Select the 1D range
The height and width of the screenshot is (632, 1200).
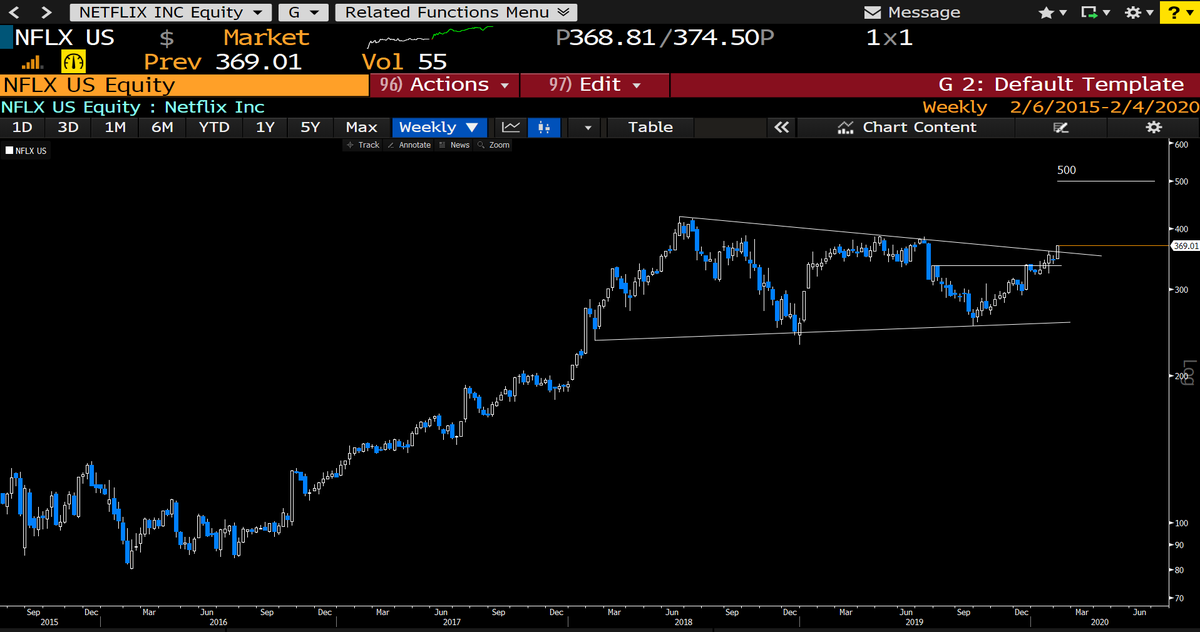[x=21, y=127]
